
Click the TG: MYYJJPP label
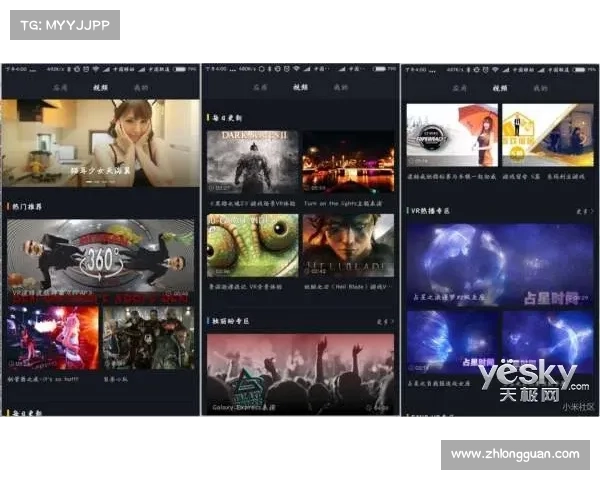point(63,24)
